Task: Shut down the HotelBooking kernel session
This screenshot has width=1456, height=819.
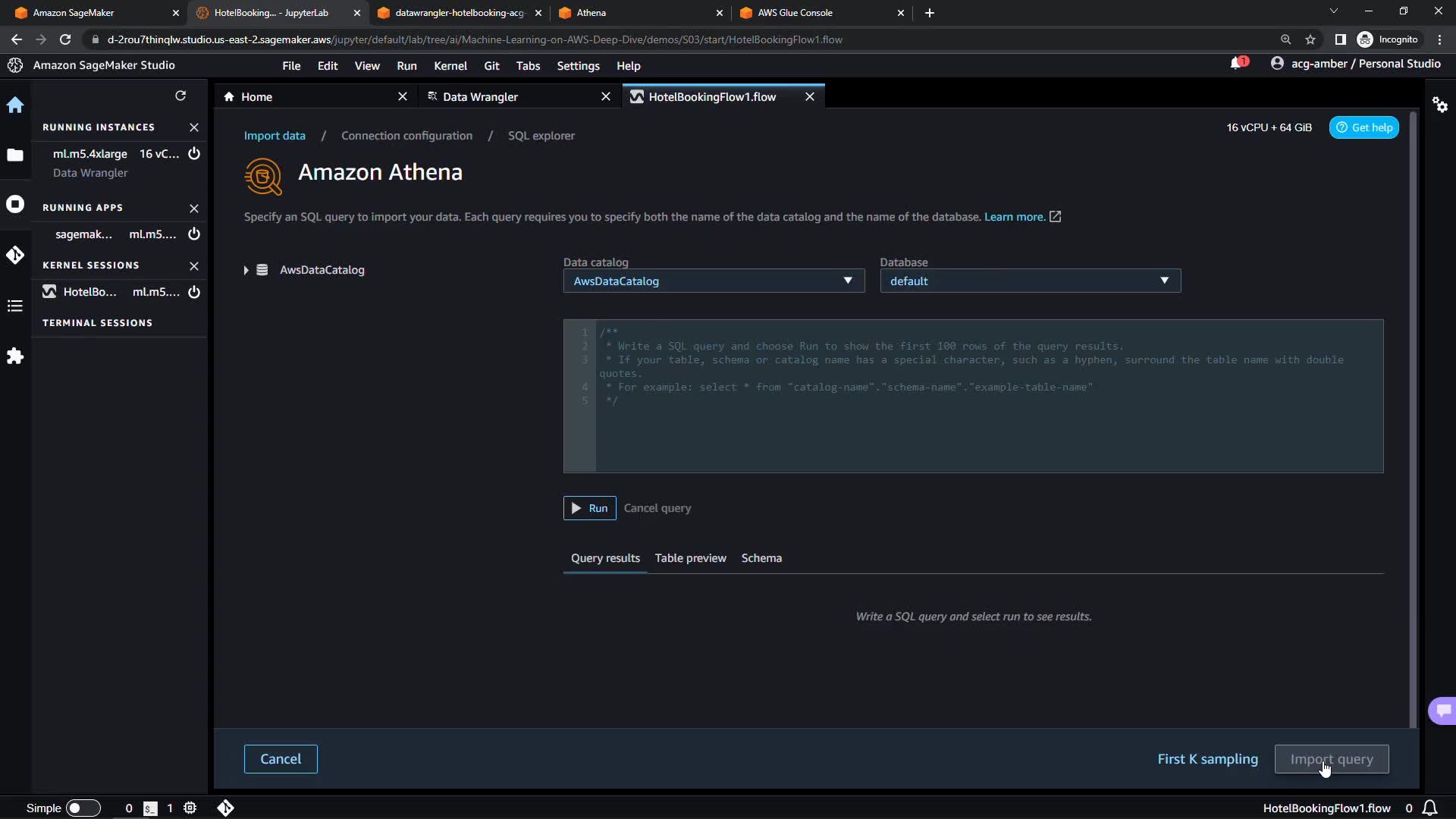Action: pyautogui.click(x=194, y=292)
